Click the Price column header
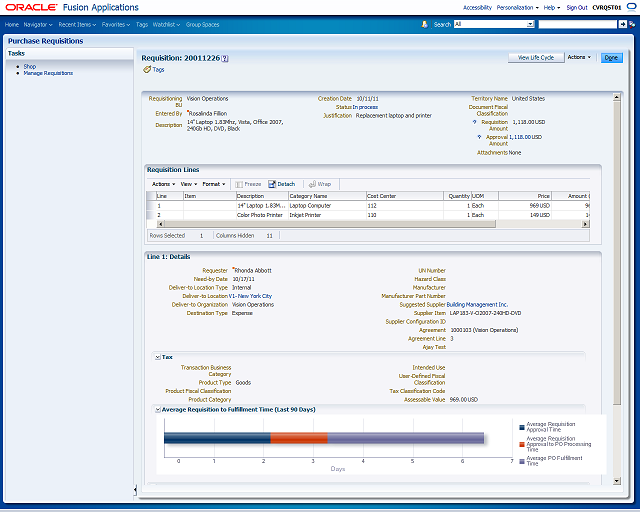The image size is (640, 512). [x=525, y=196]
